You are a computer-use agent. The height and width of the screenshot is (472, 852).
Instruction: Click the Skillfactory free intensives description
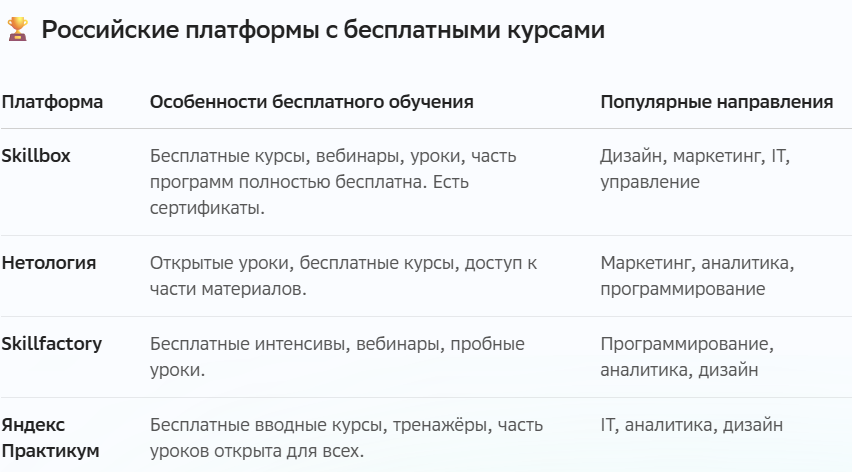337,357
